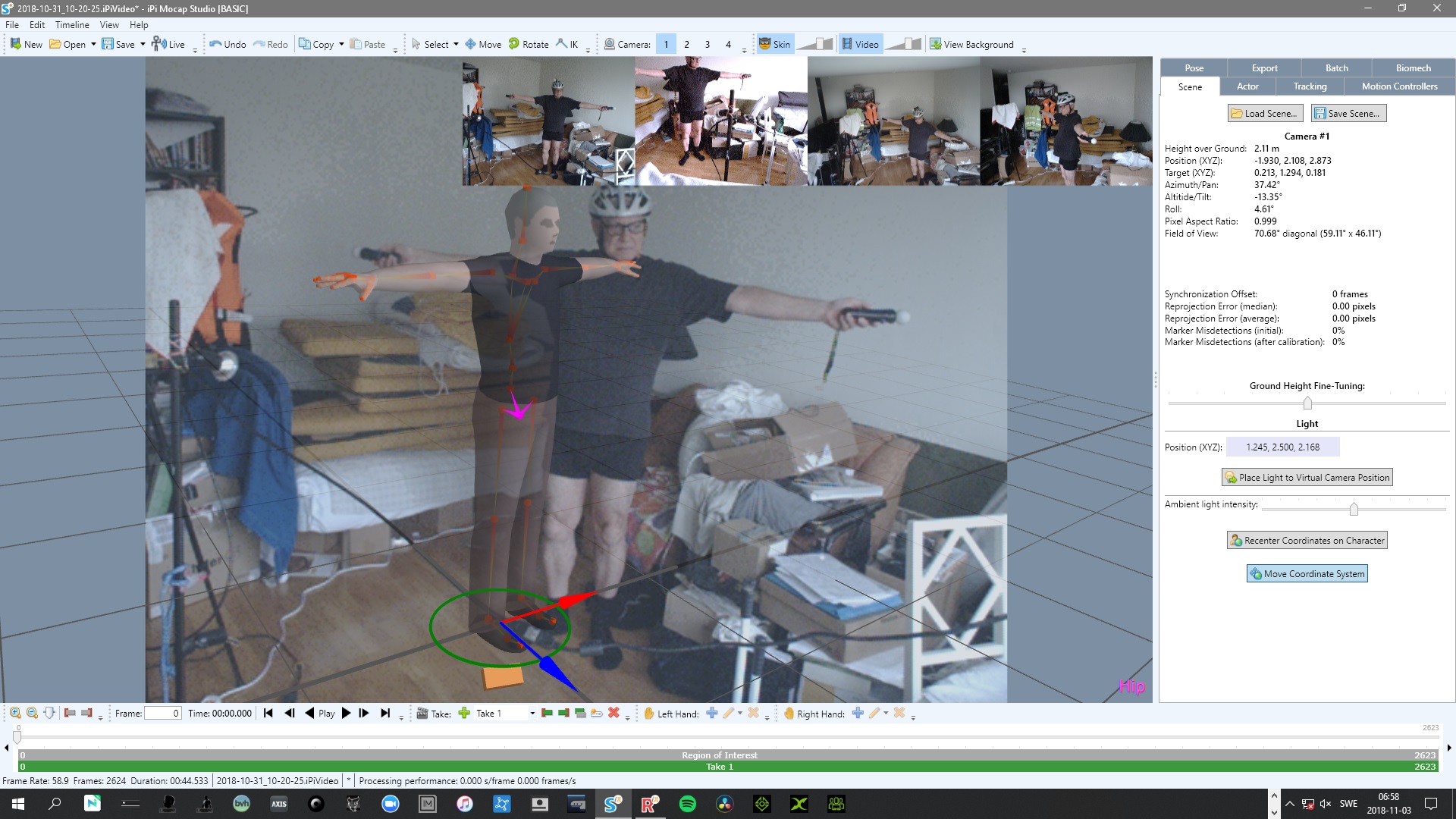This screenshot has height=819, width=1456.
Task: Click the Load Scene button
Action: point(1264,113)
